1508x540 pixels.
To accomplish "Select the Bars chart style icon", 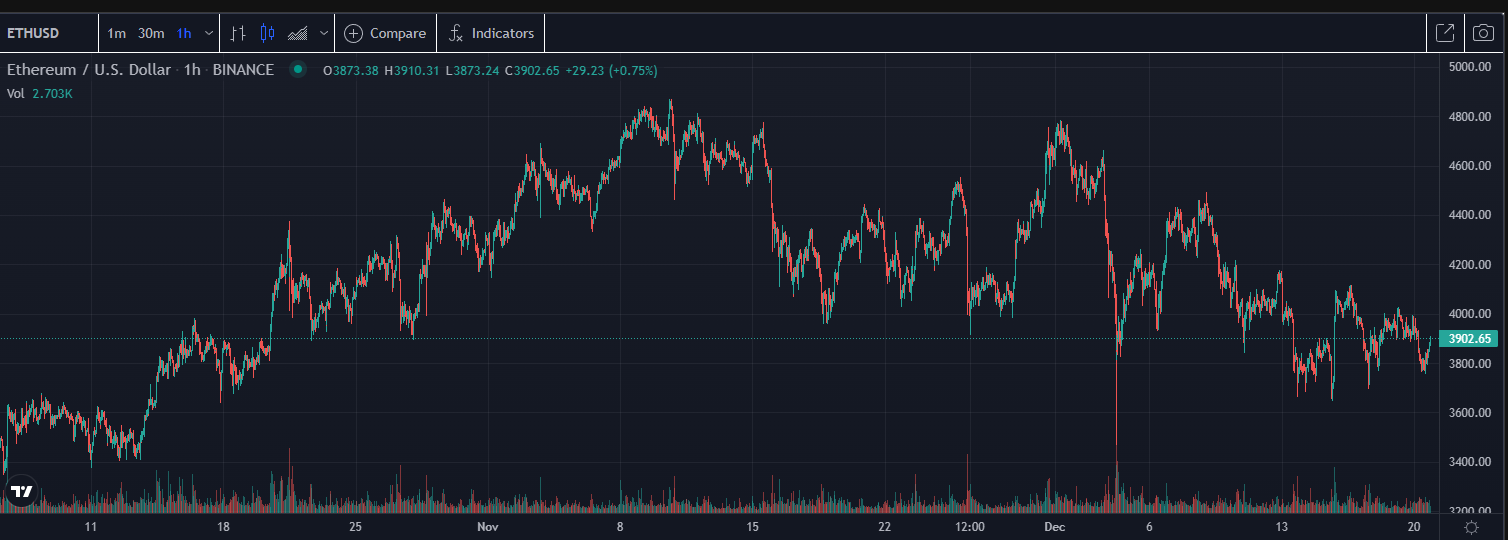I will tap(237, 33).
